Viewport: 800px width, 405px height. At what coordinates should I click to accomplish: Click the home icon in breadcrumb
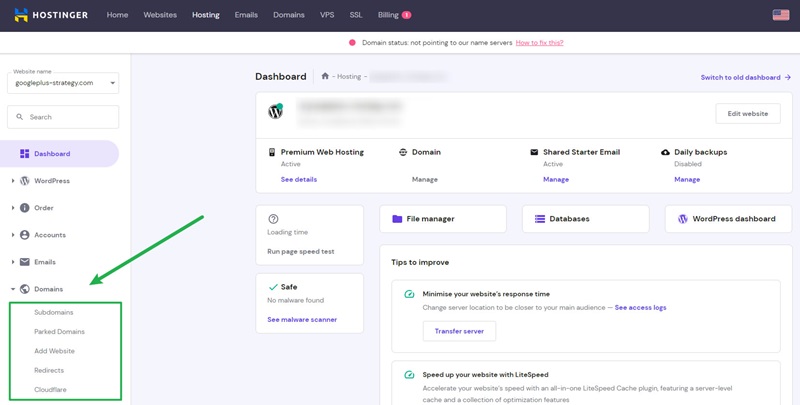click(x=325, y=76)
